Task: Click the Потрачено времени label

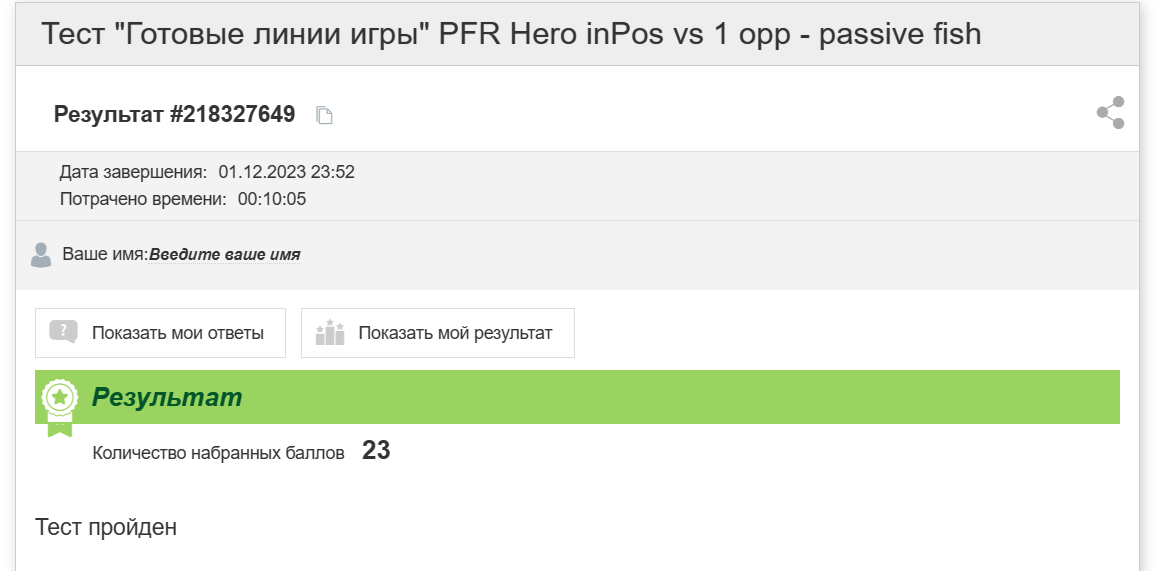Action: [x=143, y=199]
